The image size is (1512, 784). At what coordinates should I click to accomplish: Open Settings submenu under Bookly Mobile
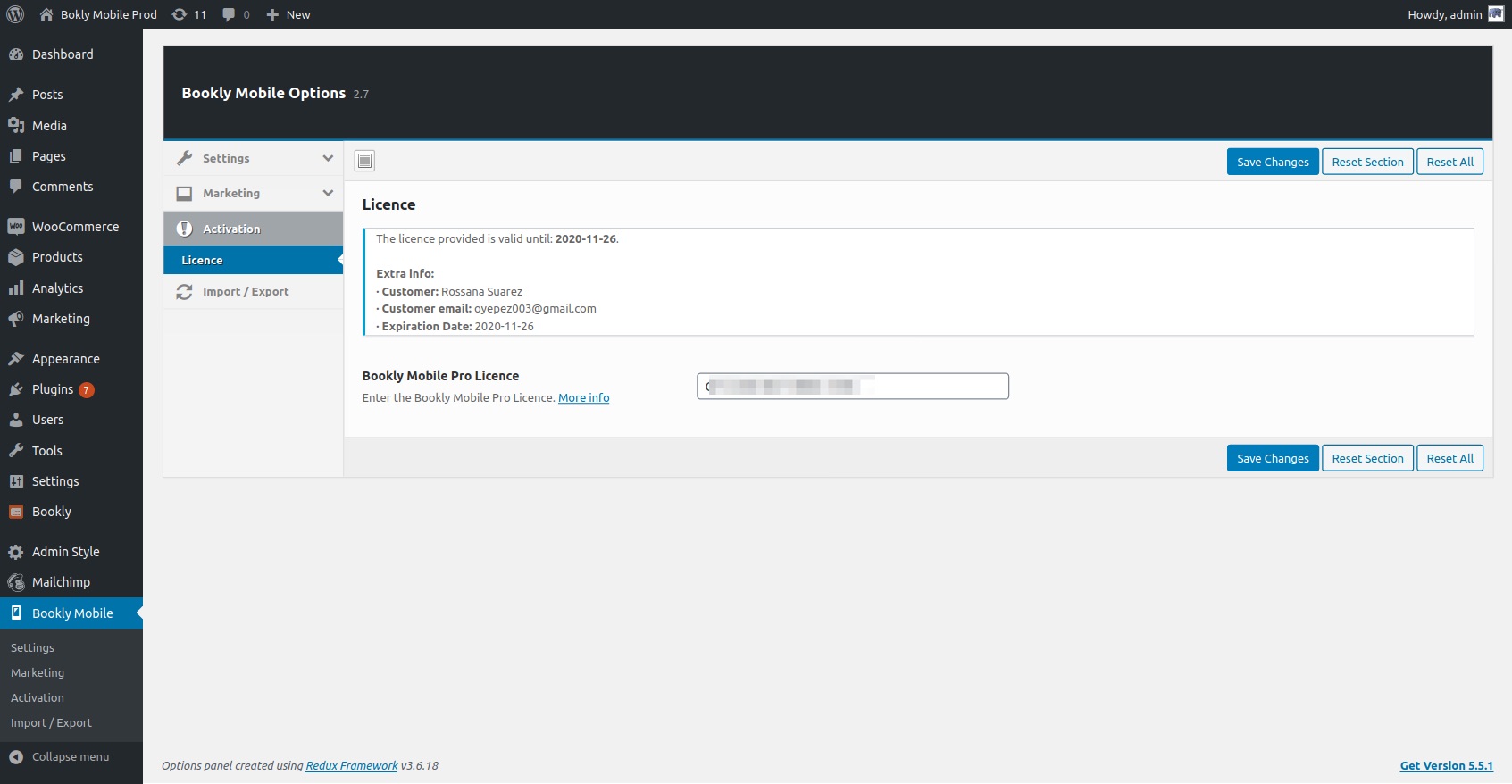32,648
